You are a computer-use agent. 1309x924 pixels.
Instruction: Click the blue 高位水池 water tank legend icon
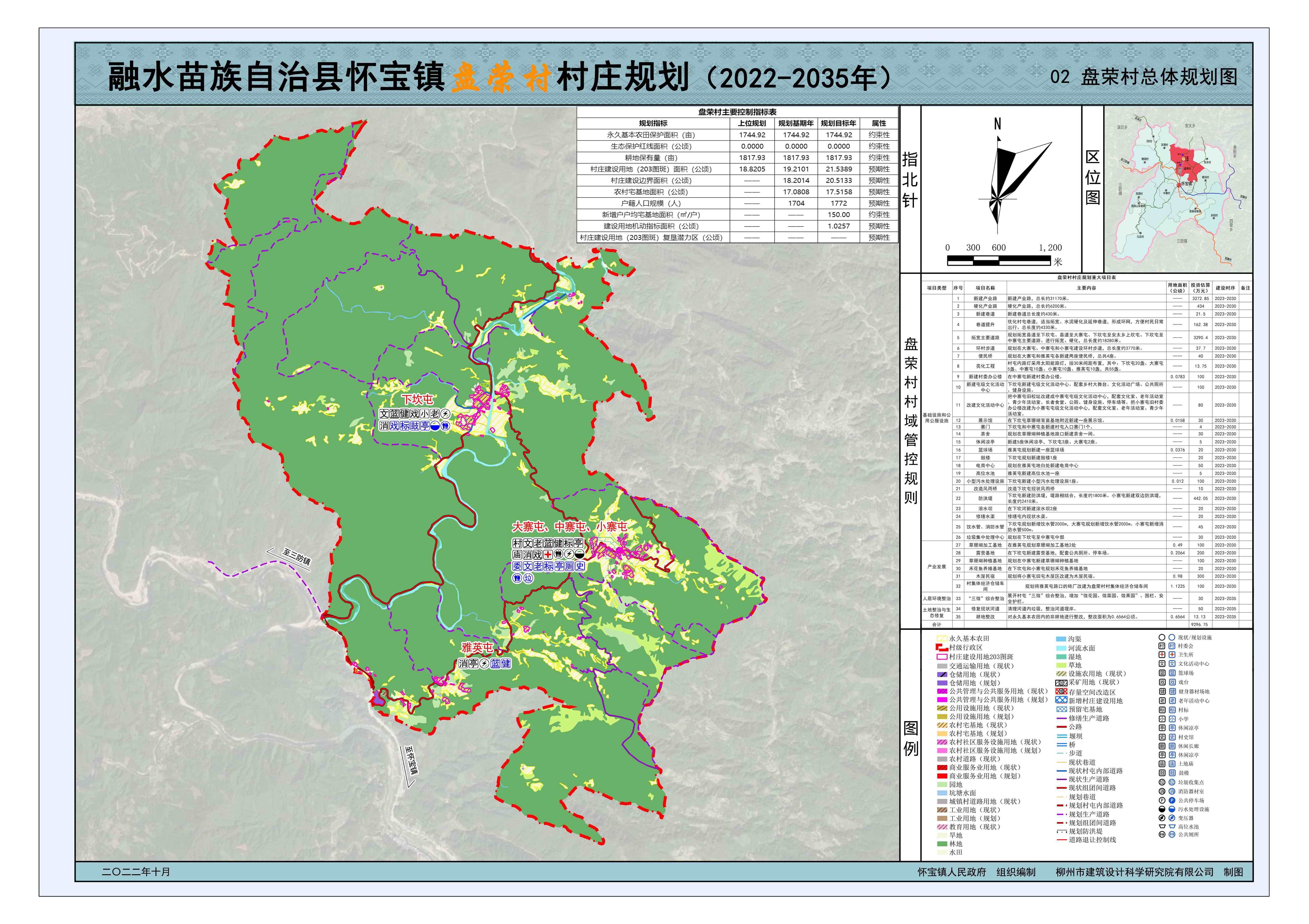(1172, 827)
